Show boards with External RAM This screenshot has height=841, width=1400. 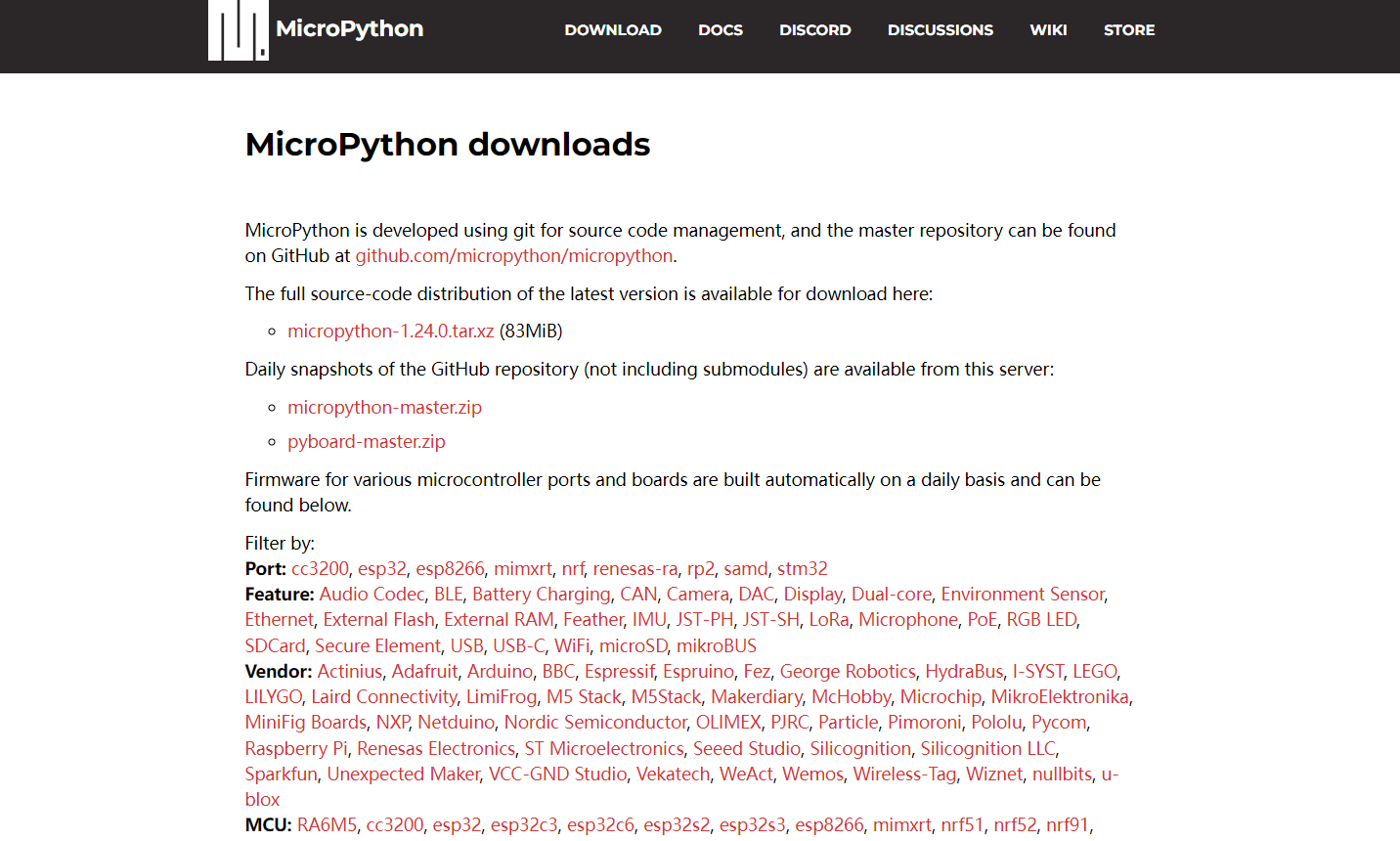(499, 620)
